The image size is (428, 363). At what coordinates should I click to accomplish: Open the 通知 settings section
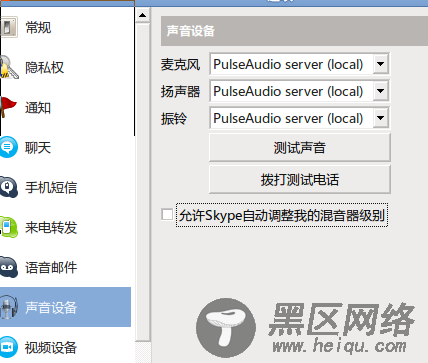pos(65,107)
